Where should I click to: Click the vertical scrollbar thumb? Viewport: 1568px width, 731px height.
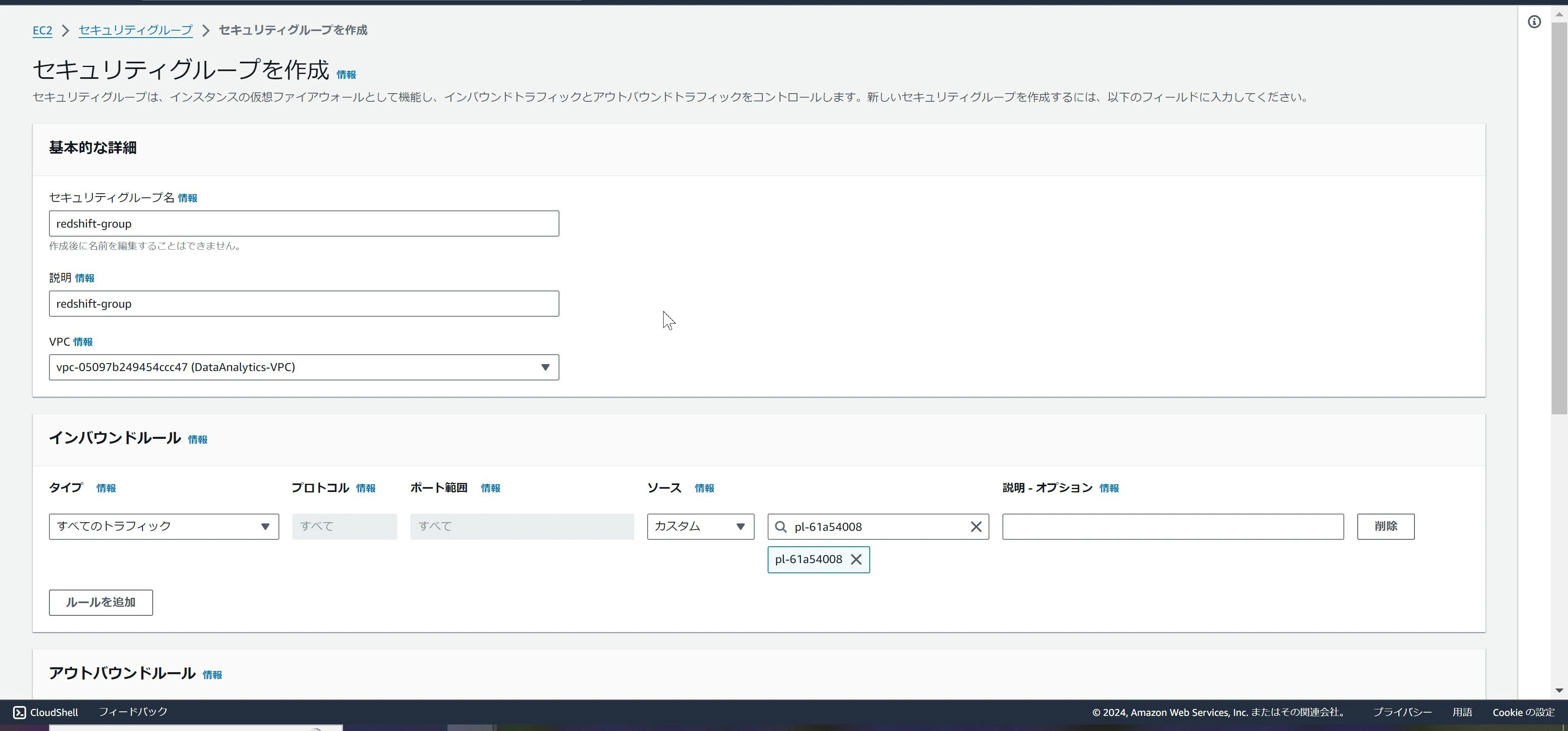1559,218
